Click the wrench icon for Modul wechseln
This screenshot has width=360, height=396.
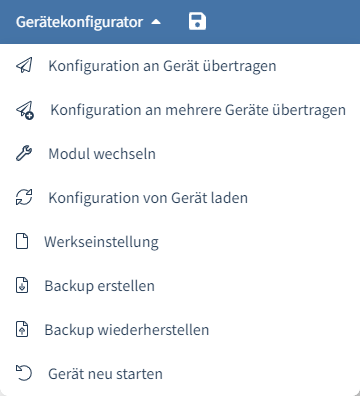[24, 153]
